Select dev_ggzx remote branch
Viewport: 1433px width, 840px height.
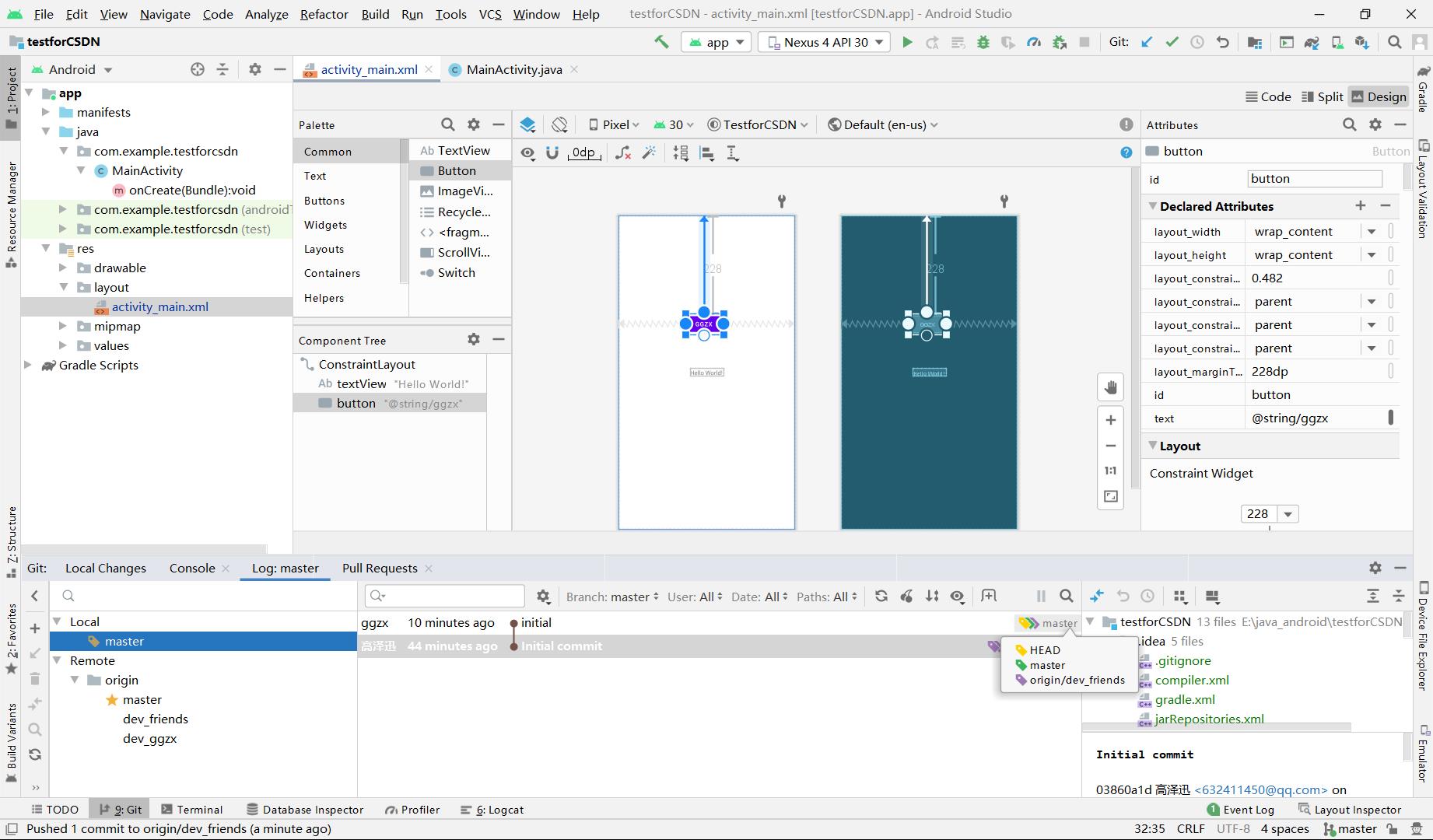coord(149,738)
